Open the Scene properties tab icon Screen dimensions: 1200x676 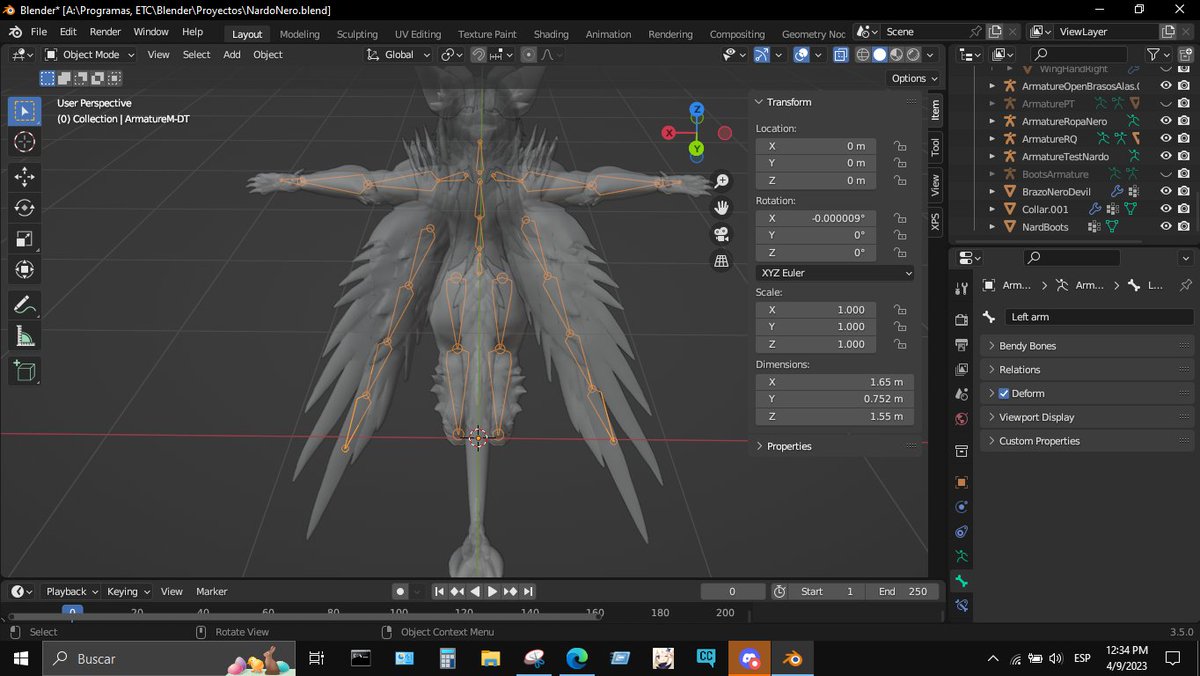(962, 395)
